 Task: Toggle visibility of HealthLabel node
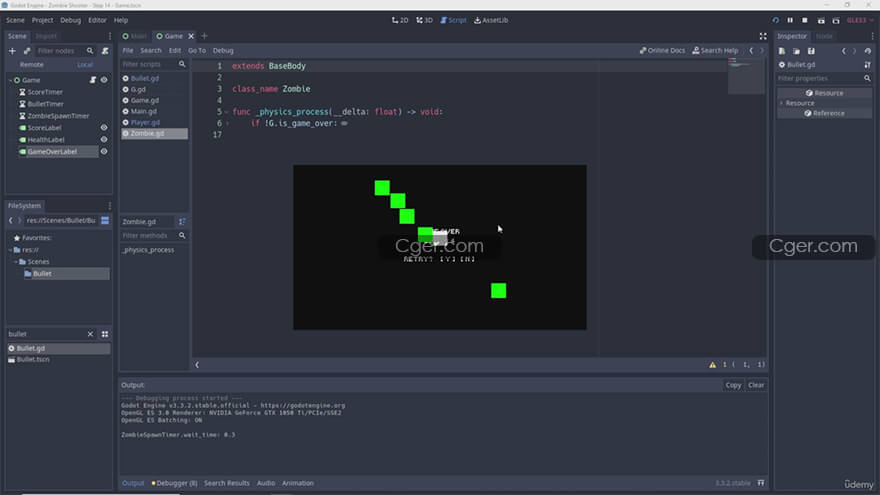[x=103, y=140]
